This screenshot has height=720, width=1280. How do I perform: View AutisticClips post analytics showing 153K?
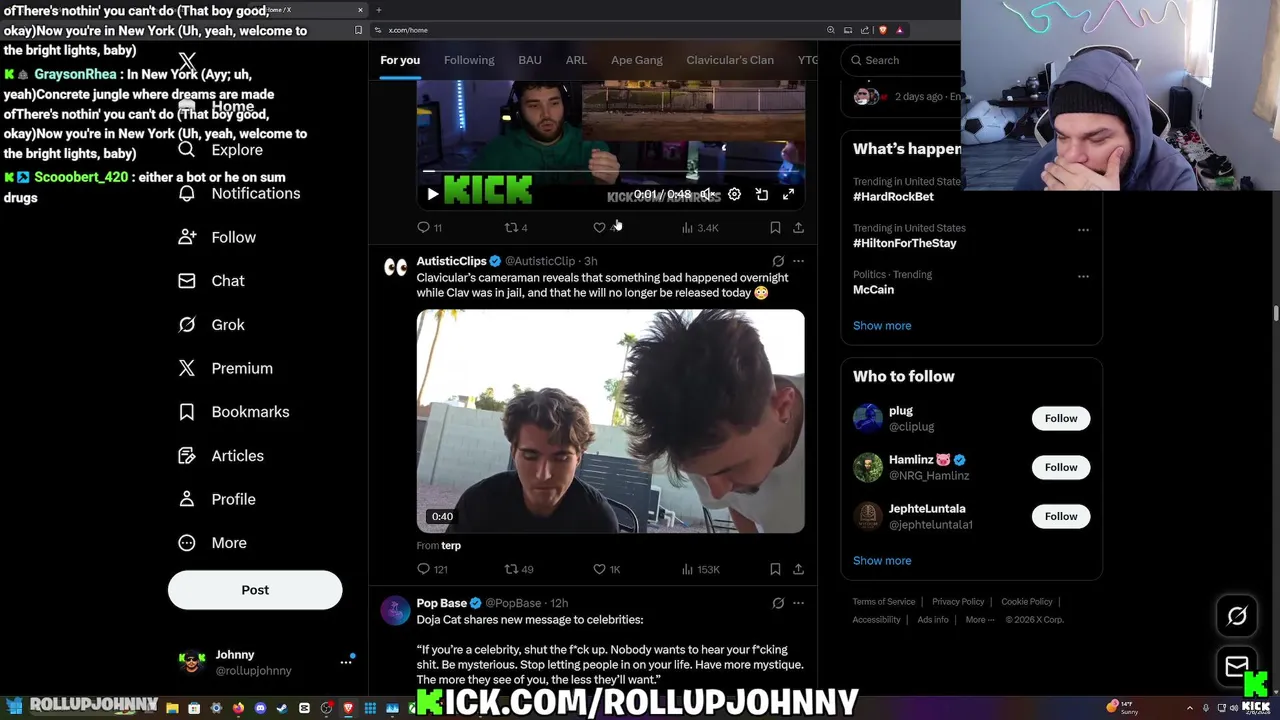pos(700,569)
